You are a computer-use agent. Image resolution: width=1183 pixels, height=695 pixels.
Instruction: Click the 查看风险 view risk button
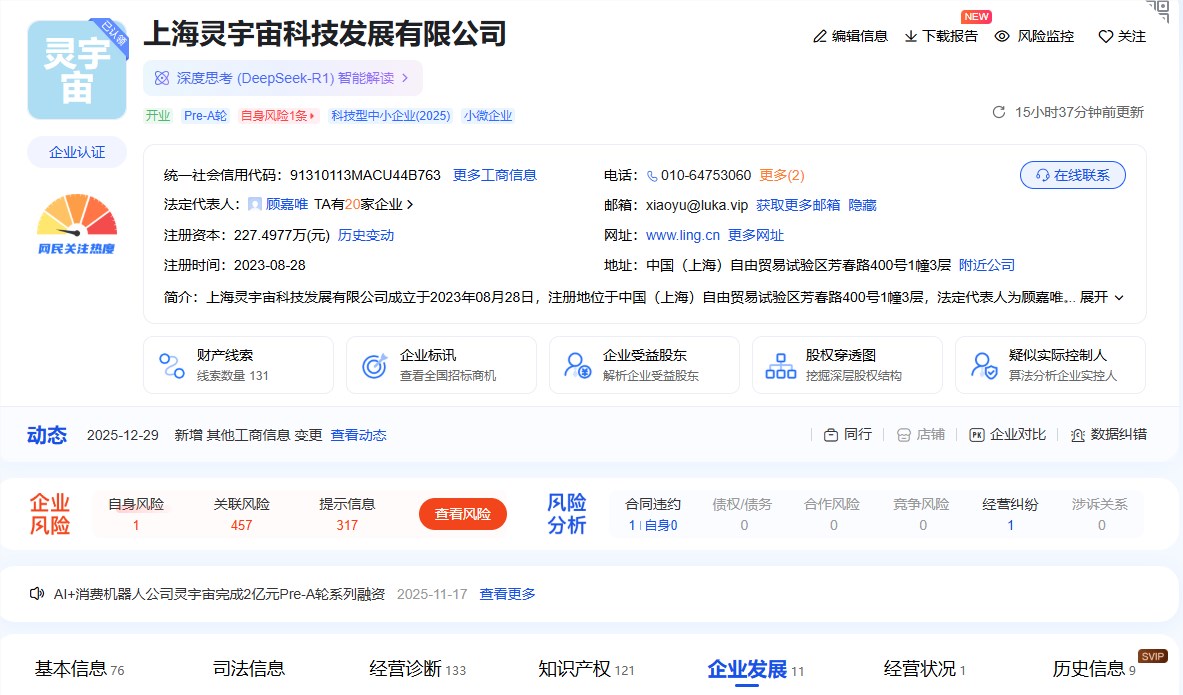point(462,514)
